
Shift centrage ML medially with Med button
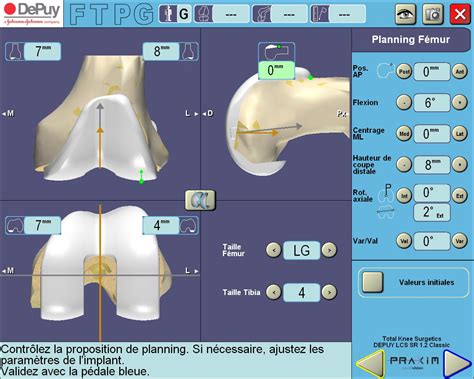404,134
